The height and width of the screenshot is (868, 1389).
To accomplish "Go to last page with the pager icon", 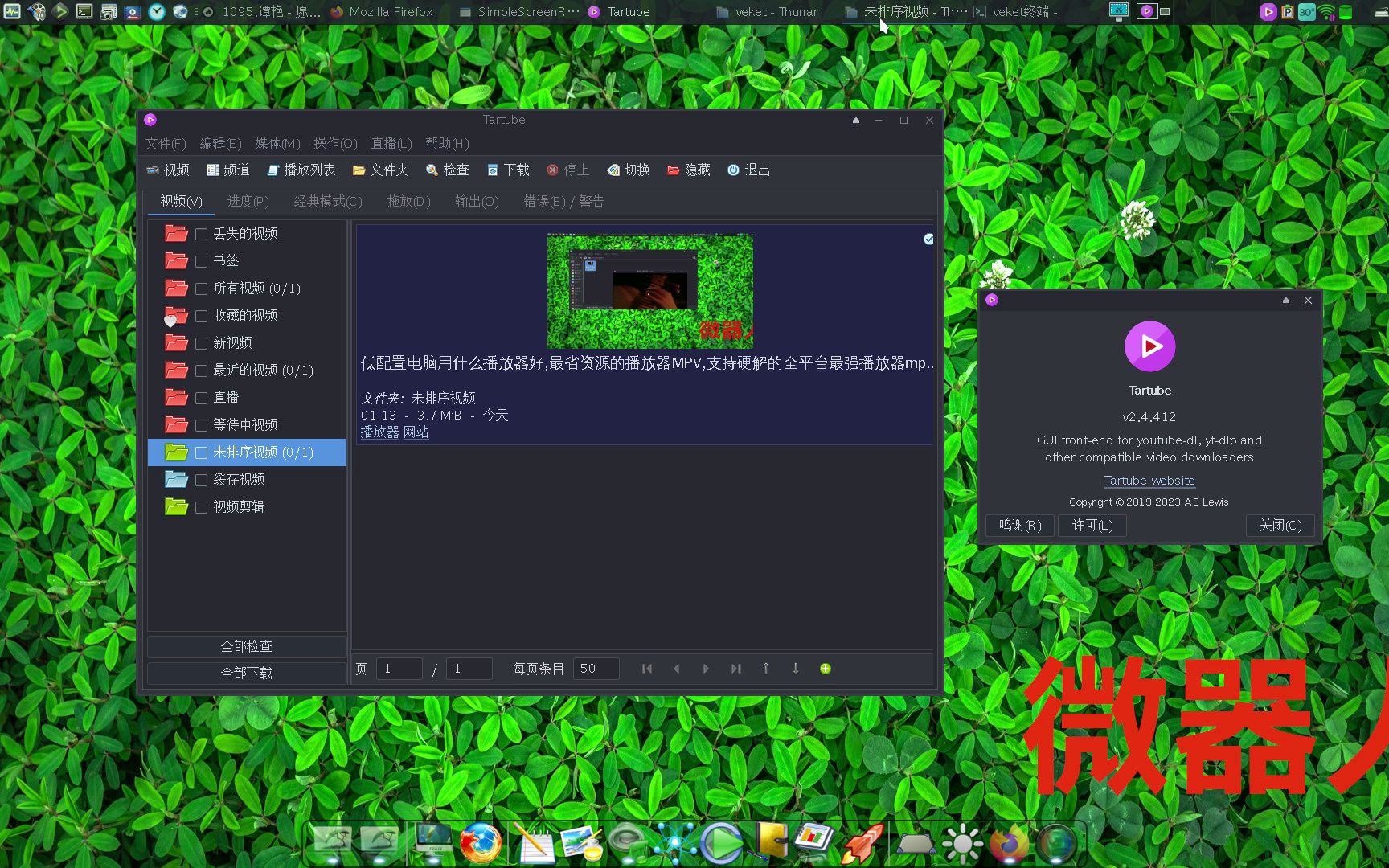I will click(x=735, y=669).
